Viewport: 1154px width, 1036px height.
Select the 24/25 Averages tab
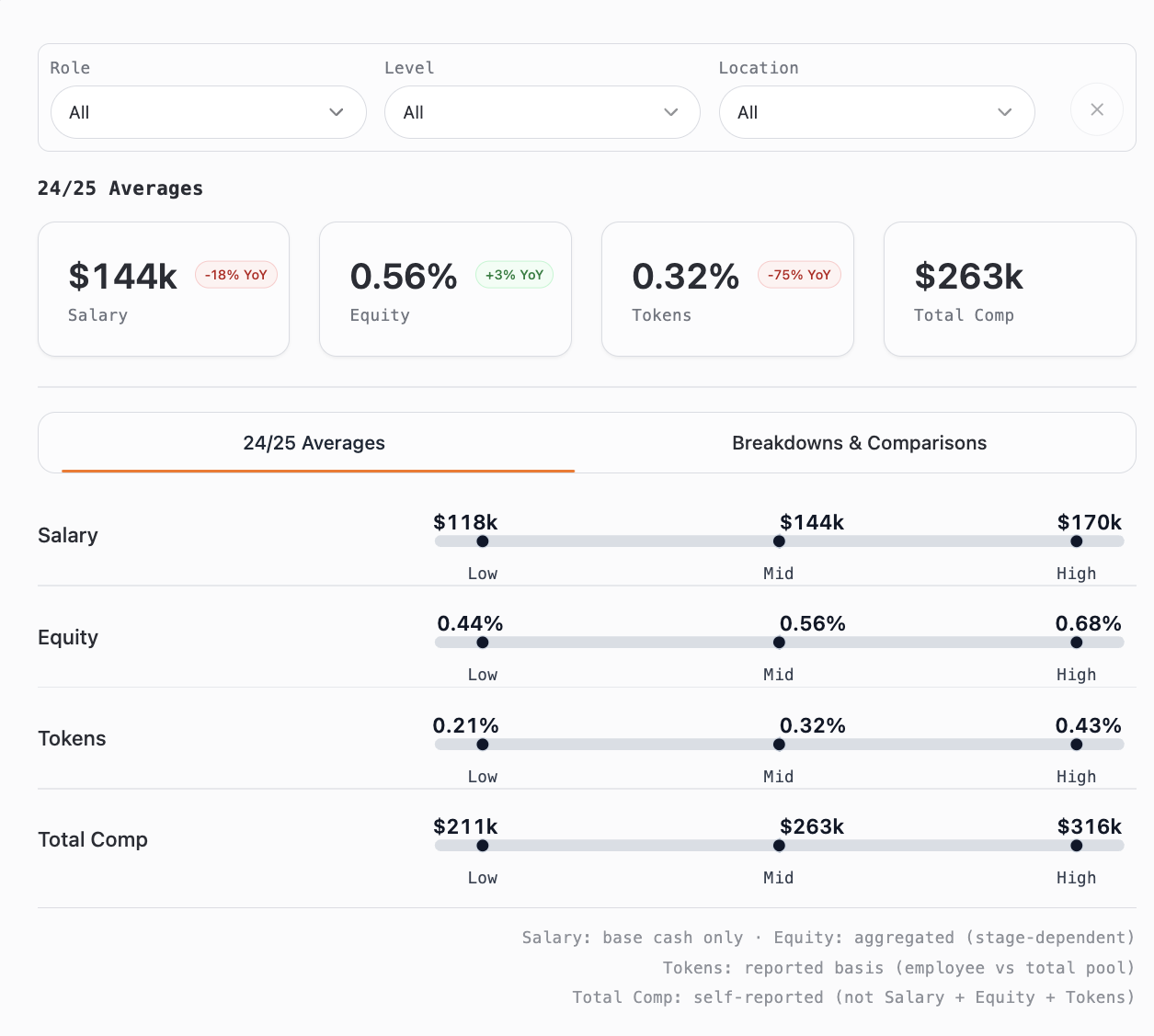point(314,443)
